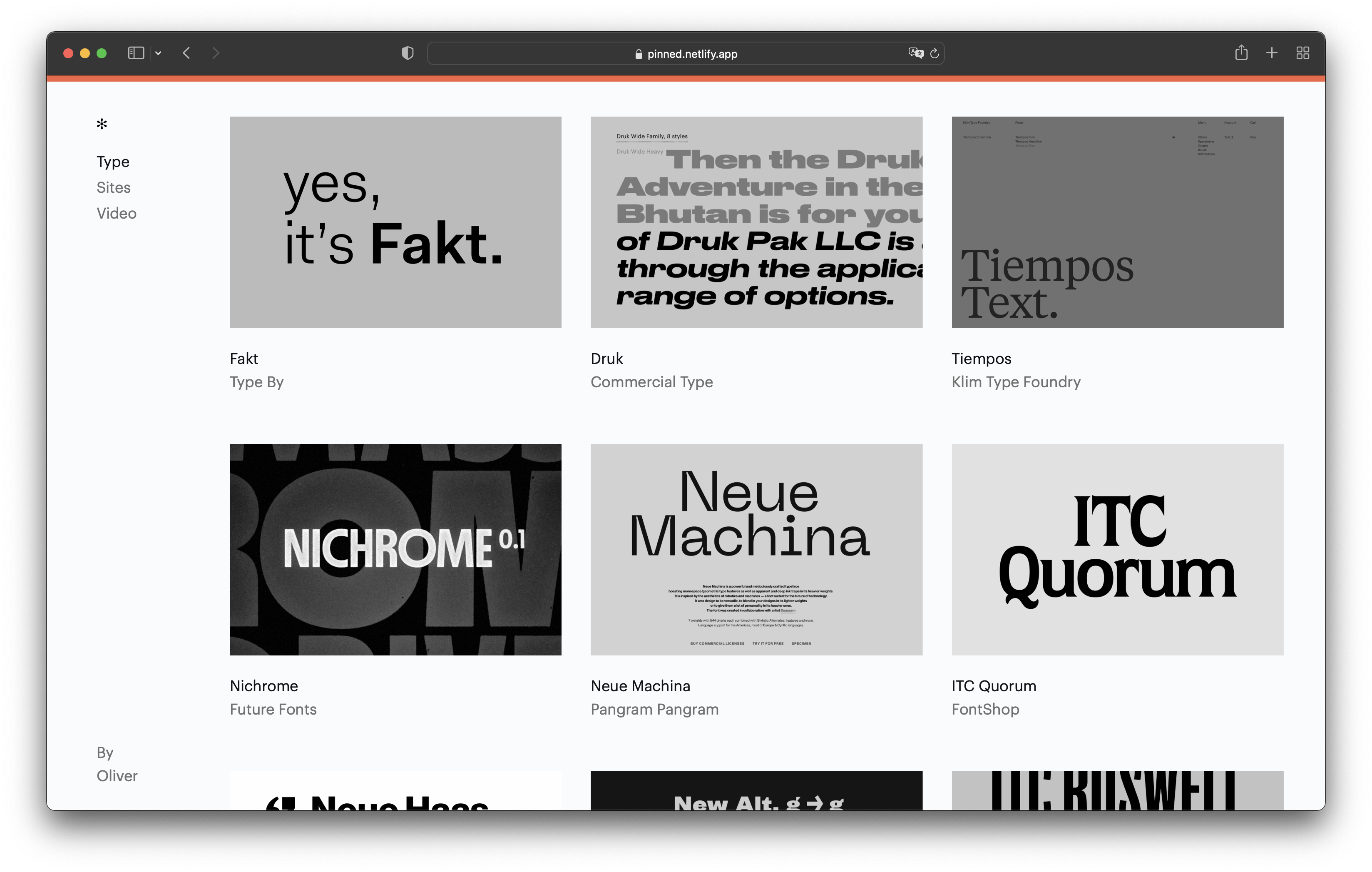Open the Nichrome 0.1 thumbnail
The height and width of the screenshot is (872, 1372).
[395, 549]
